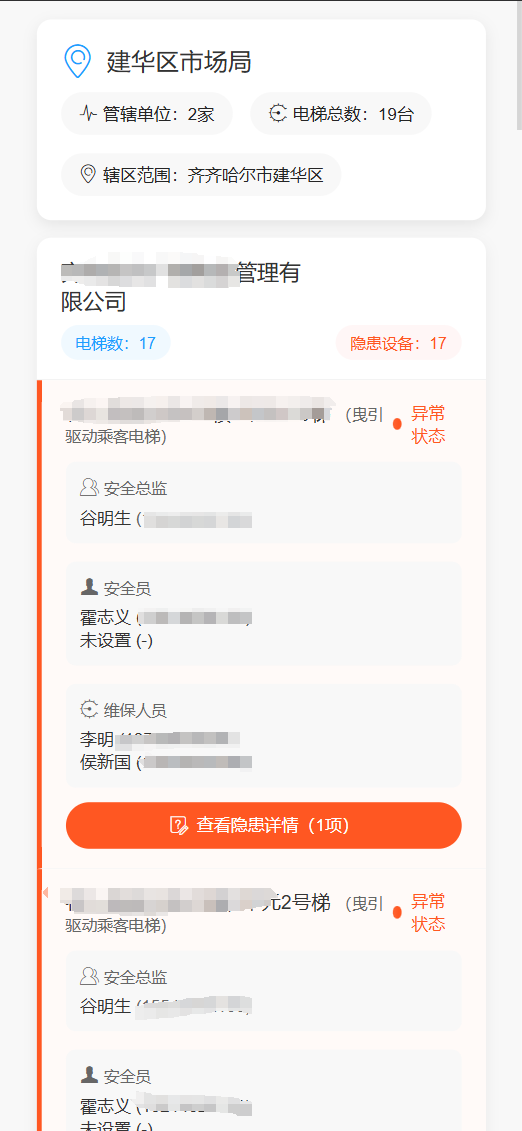Click the document icon in 查看隐患详情 button
Screen dimensions: 522x1131
point(180,825)
